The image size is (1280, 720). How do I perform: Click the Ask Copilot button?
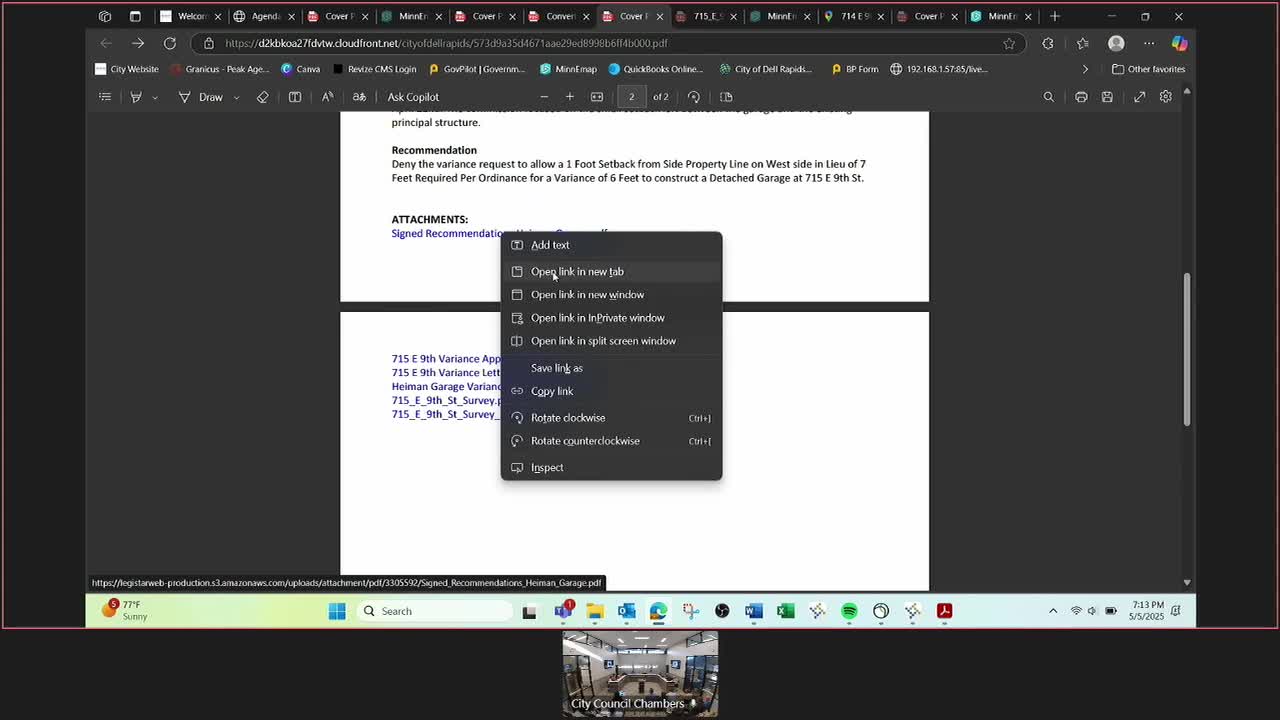point(413,97)
